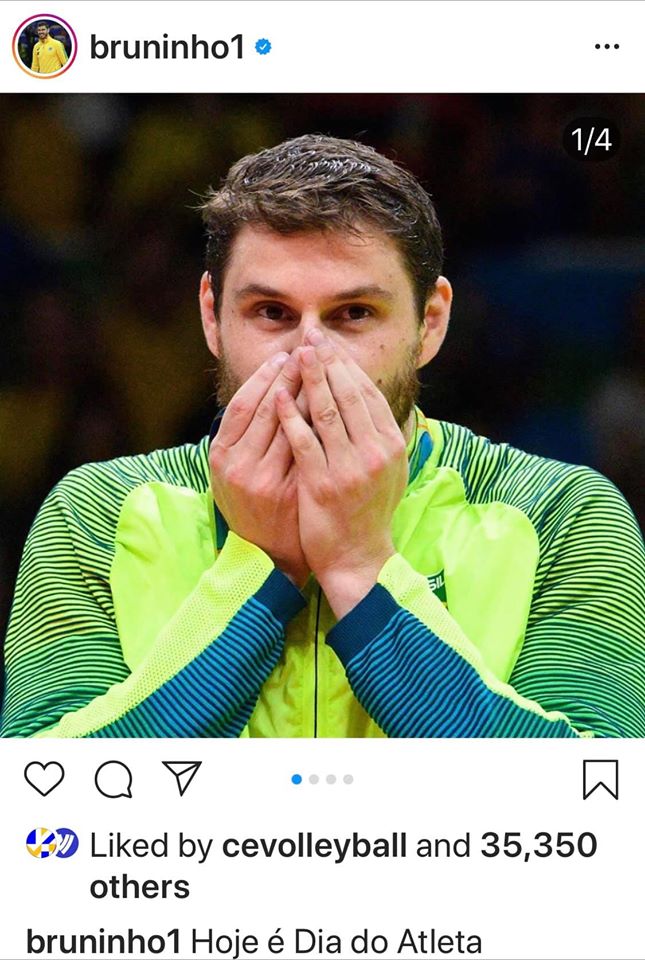
Task: Save the post with the bookmark icon
Action: tap(600, 779)
